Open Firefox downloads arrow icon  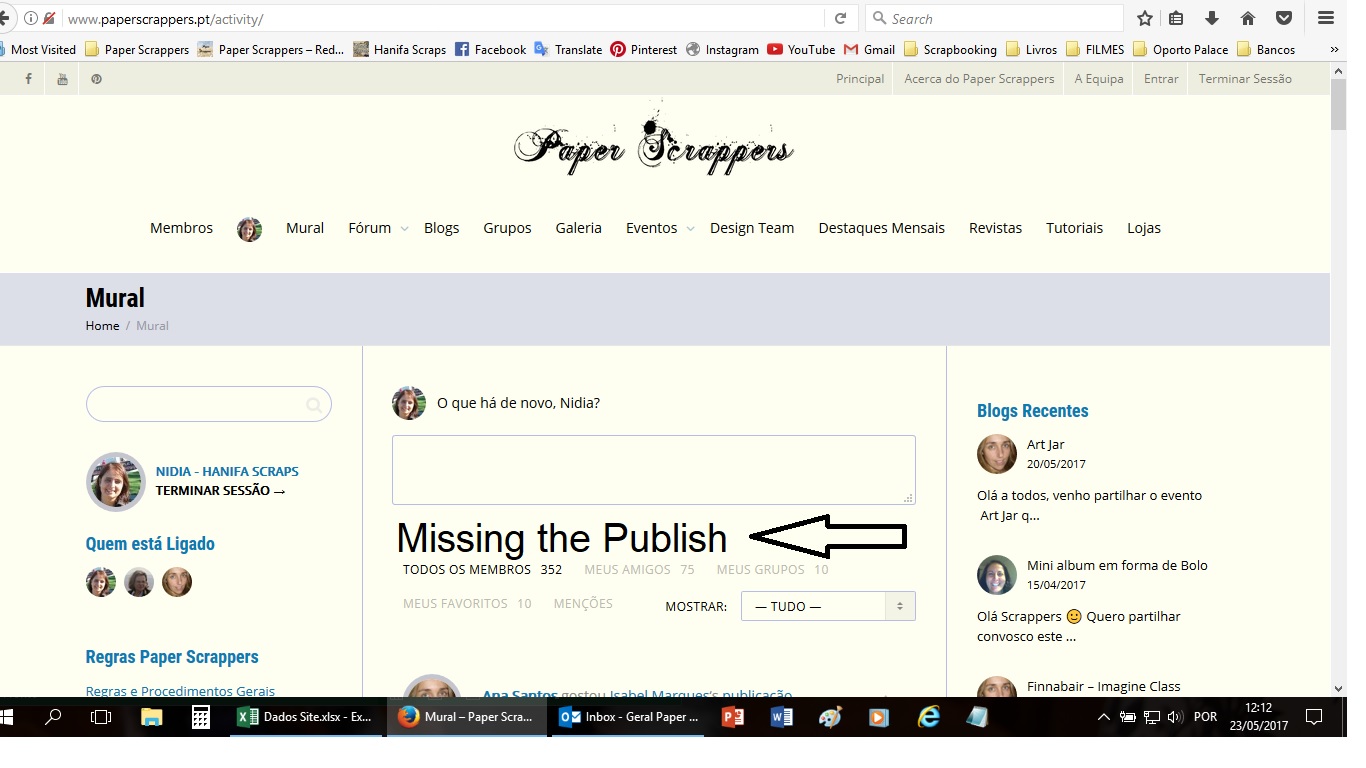tap(1212, 19)
